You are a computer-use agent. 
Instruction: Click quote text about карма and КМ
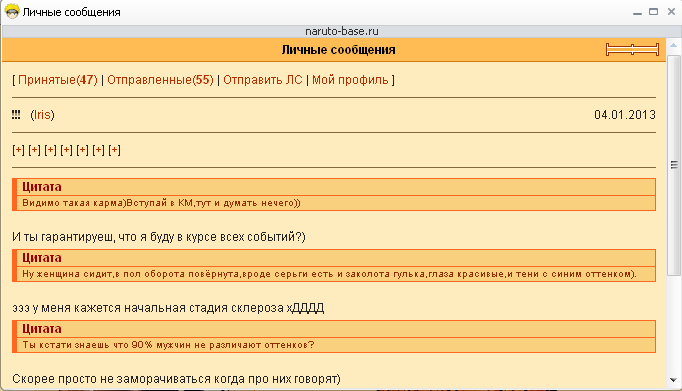click(161, 203)
